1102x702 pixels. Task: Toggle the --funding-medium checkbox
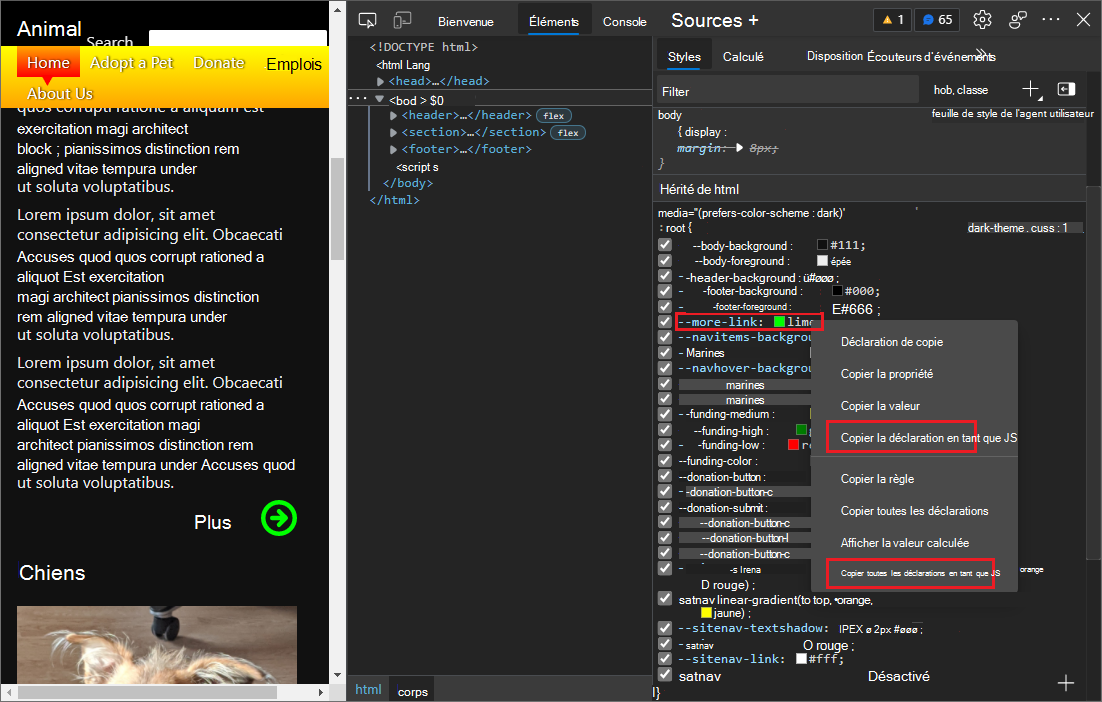click(x=665, y=414)
